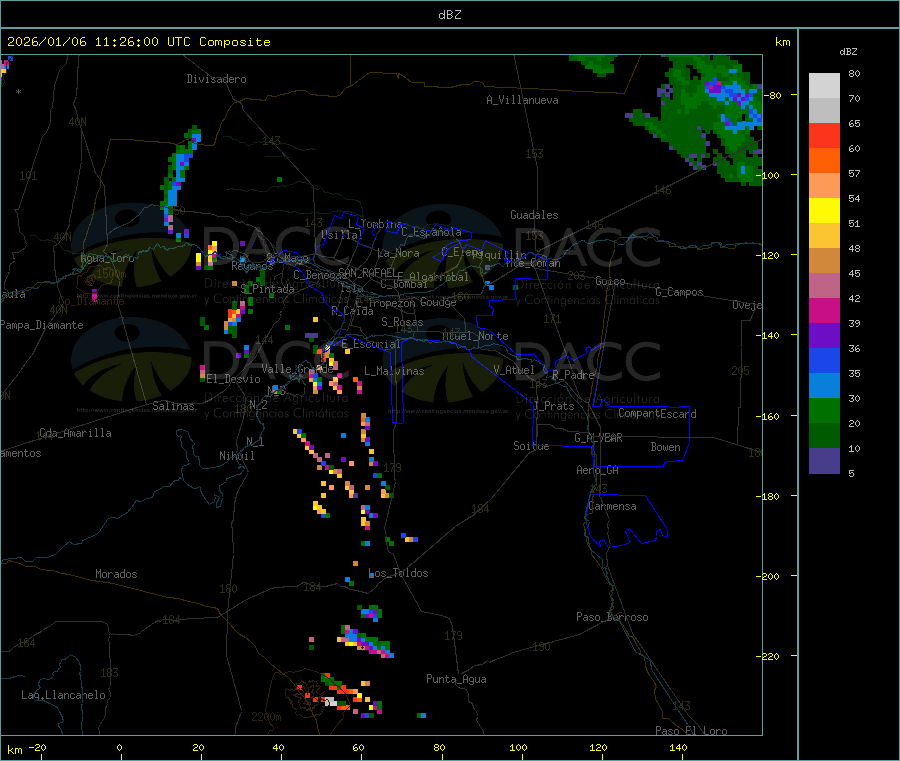
Task: Click the Guico map label
Action: pyautogui.click(x=610, y=281)
